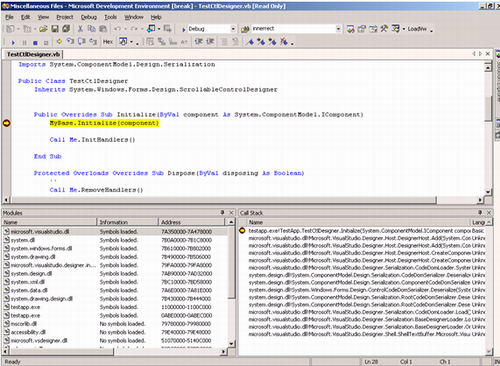
Task: Open the 'innerrect' find combo box dropdown
Action: coord(338,29)
